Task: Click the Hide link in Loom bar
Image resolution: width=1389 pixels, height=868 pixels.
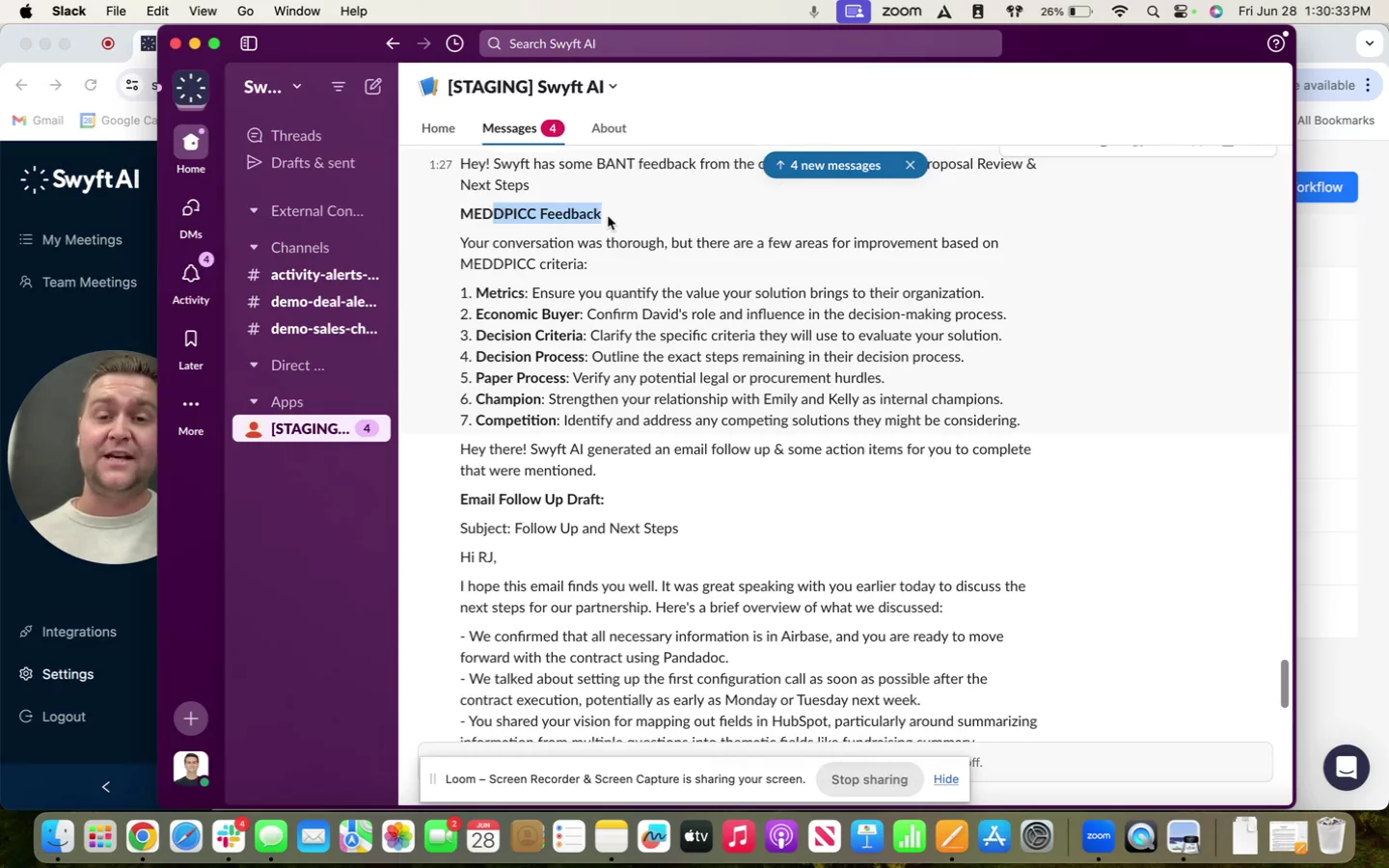Action: point(945,779)
